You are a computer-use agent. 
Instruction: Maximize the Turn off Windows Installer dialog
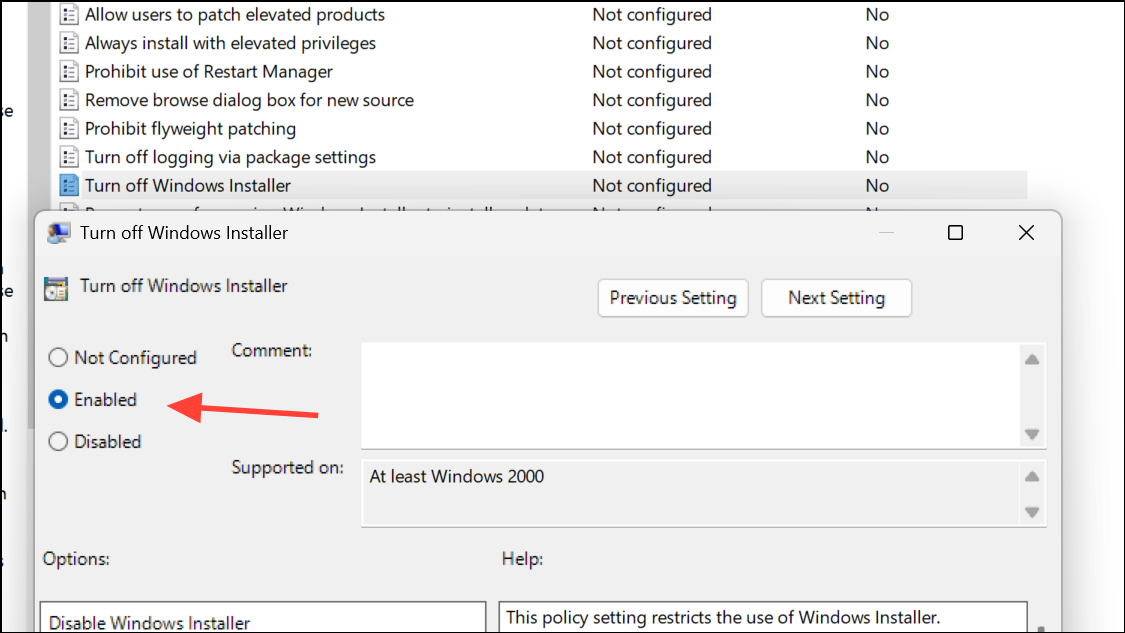pos(955,233)
